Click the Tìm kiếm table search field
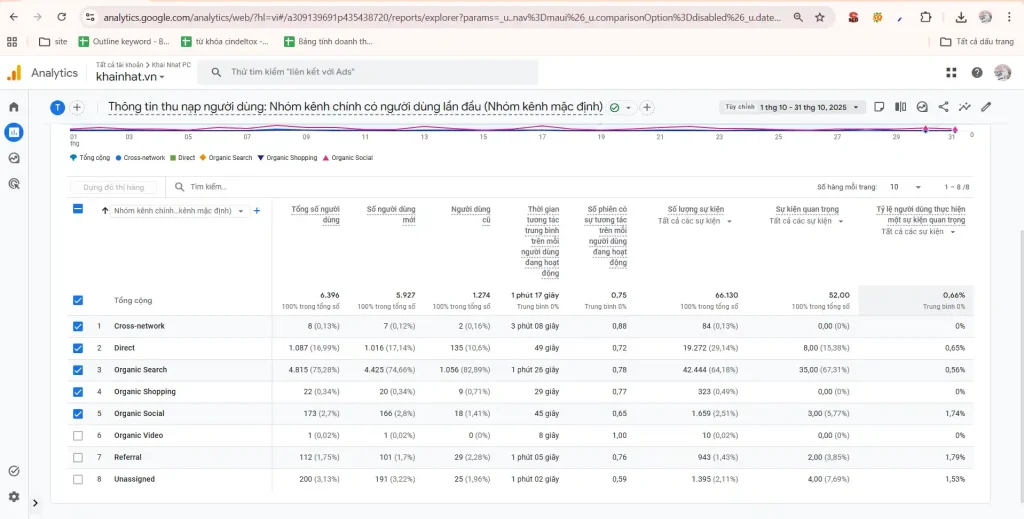Viewport: 1024px width, 519px height. click(208, 187)
